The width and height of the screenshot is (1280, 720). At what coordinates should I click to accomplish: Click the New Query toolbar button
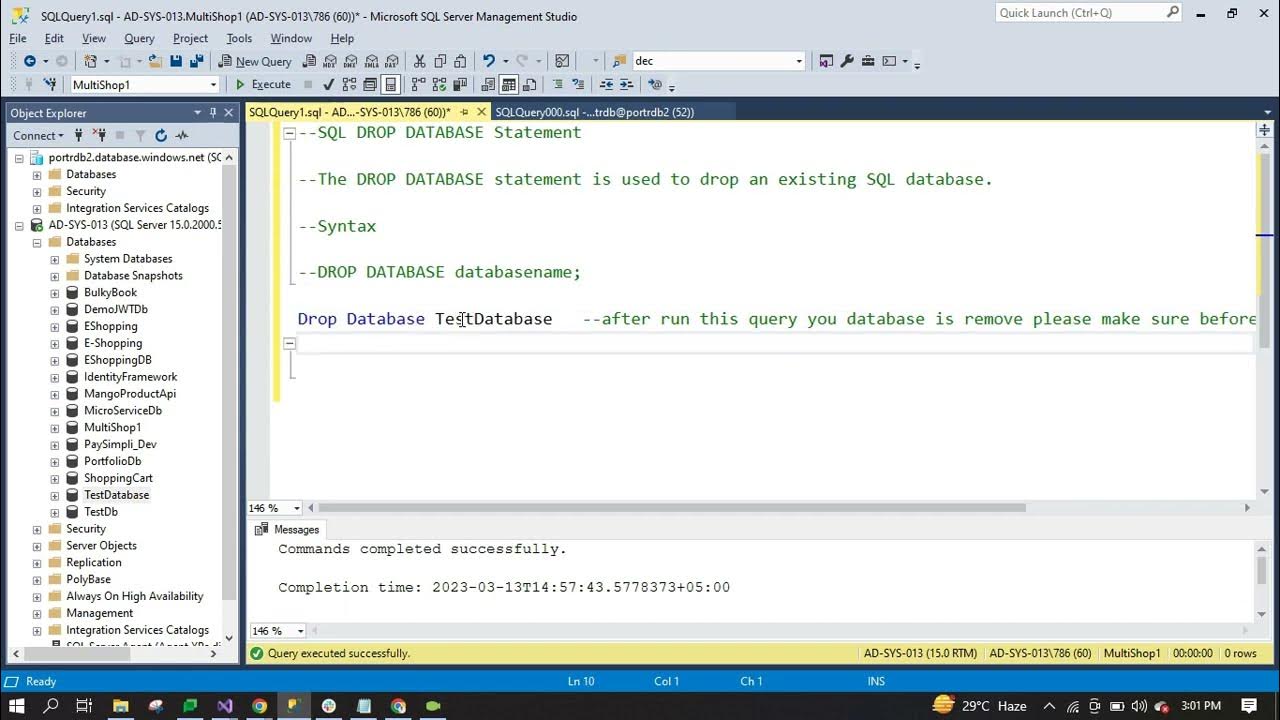256,61
